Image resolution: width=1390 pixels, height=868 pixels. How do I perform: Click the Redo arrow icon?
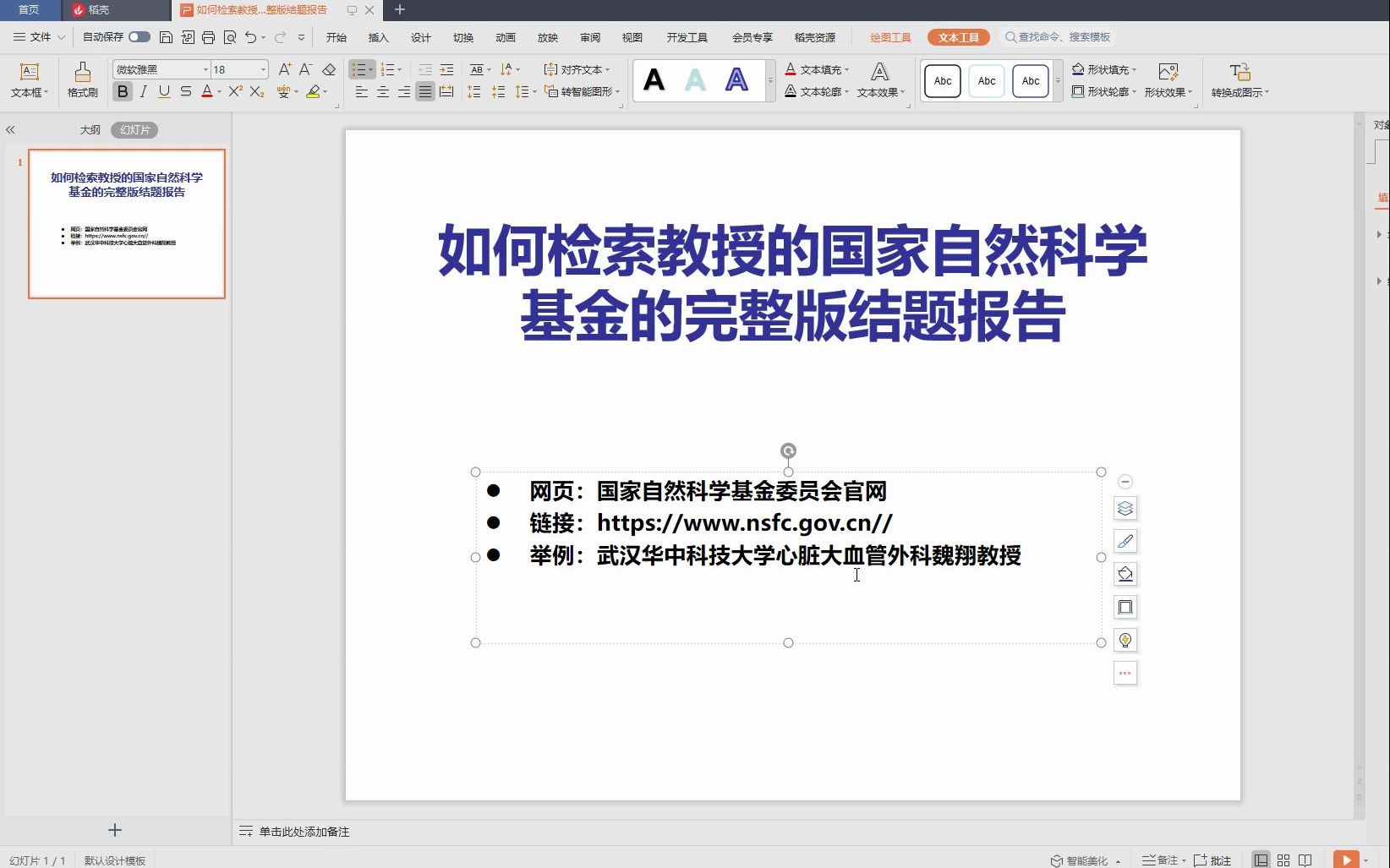(280, 37)
